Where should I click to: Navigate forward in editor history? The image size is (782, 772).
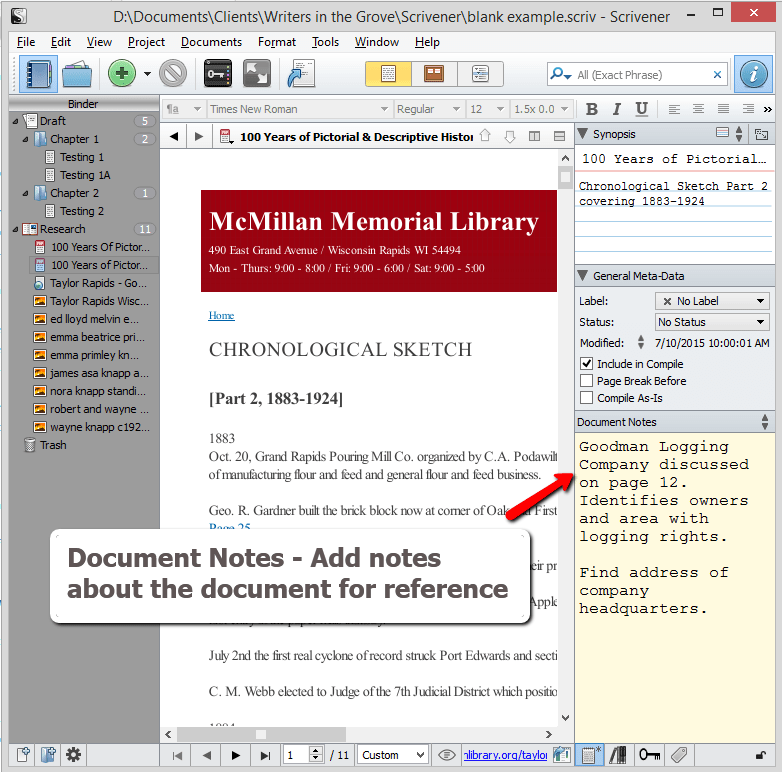(x=198, y=136)
